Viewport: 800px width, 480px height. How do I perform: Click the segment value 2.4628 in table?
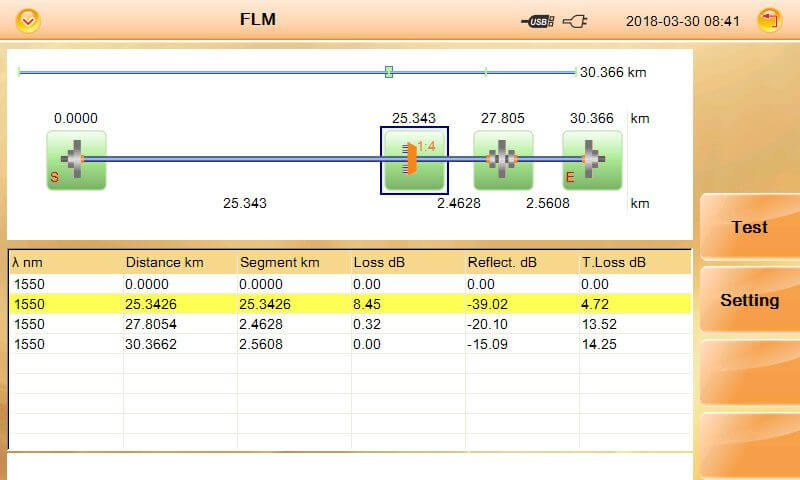pos(261,324)
